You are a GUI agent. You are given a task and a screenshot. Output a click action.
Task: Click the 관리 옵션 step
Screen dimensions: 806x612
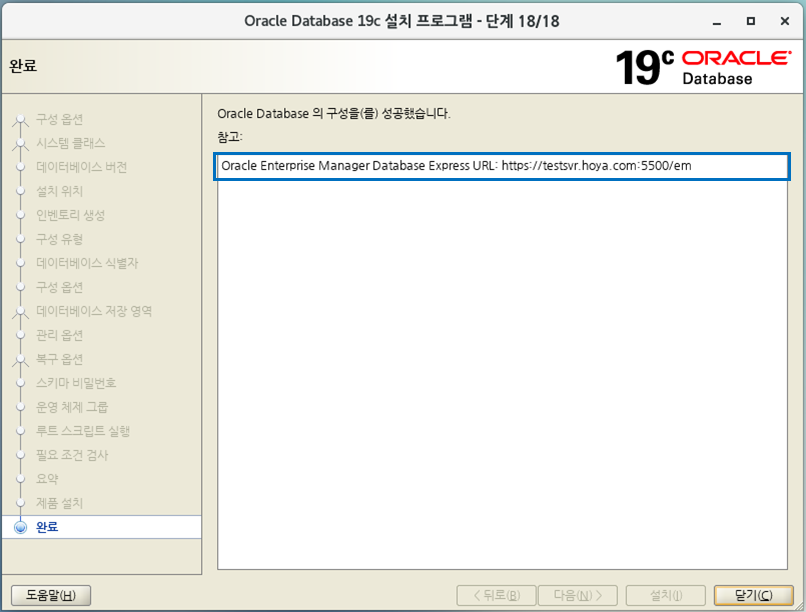tap(59, 335)
